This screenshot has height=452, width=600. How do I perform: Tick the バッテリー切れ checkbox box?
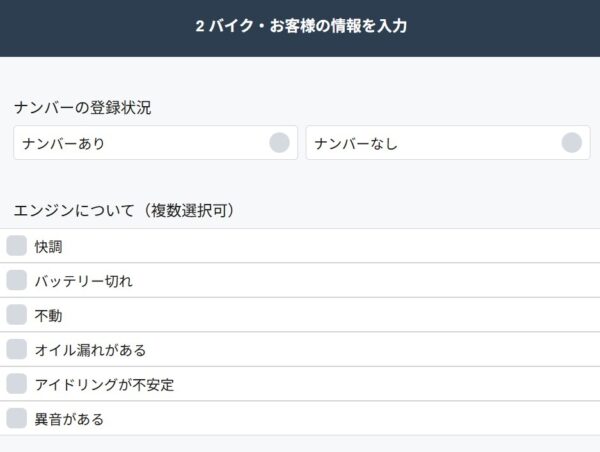(x=17, y=281)
